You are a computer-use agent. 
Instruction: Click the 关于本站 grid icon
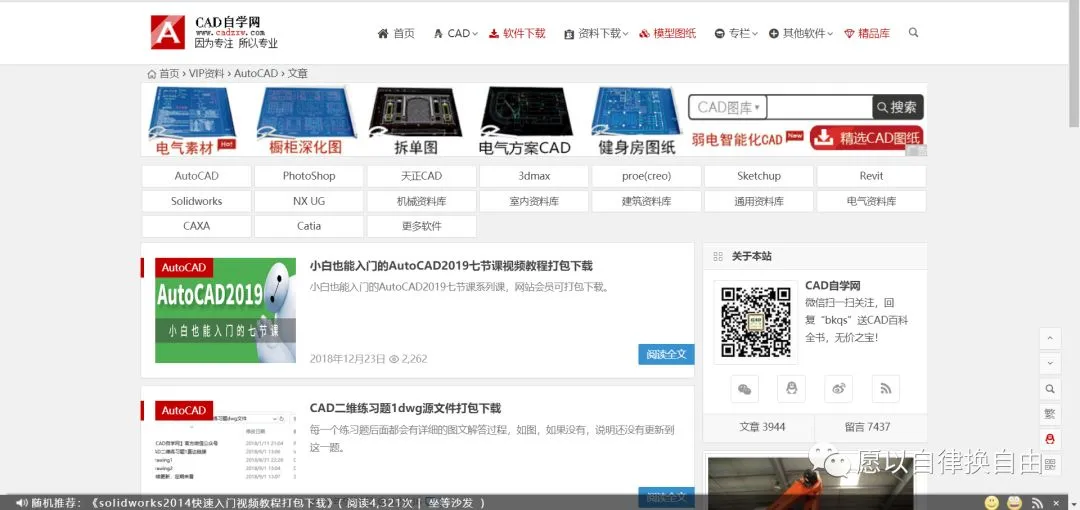pos(718,256)
